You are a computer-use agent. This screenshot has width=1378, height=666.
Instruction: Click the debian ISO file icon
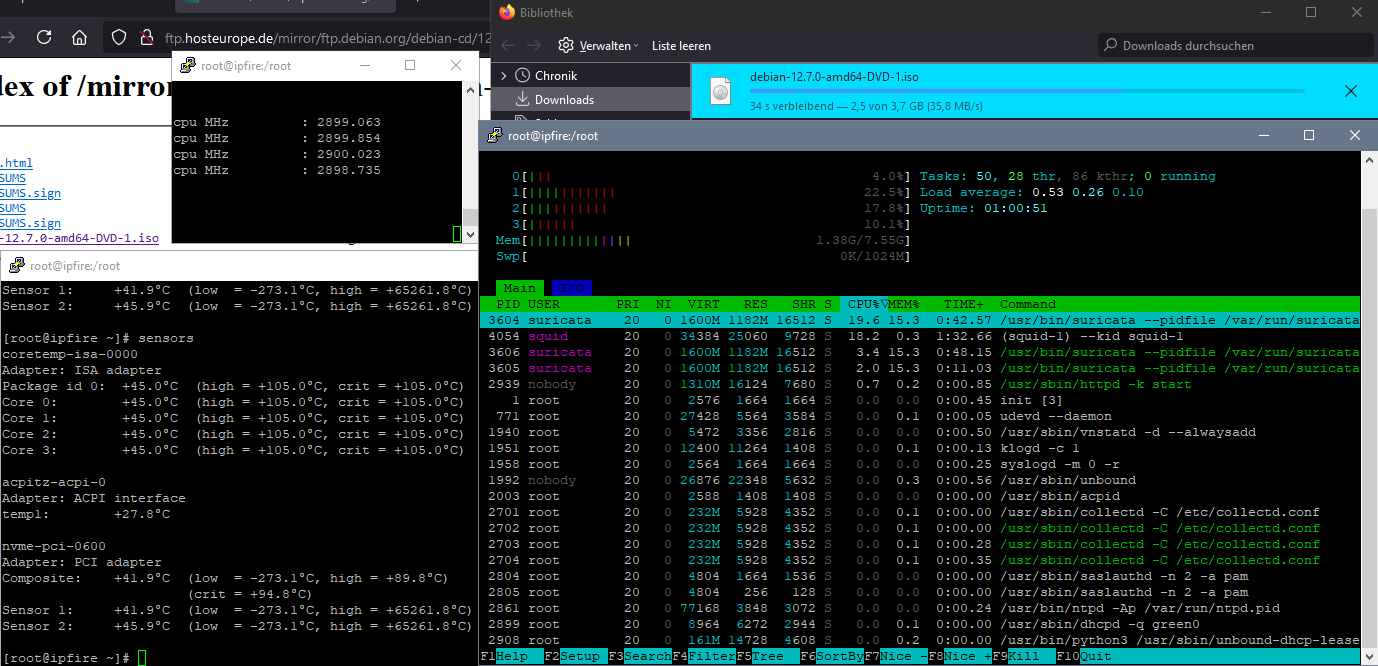pos(721,91)
